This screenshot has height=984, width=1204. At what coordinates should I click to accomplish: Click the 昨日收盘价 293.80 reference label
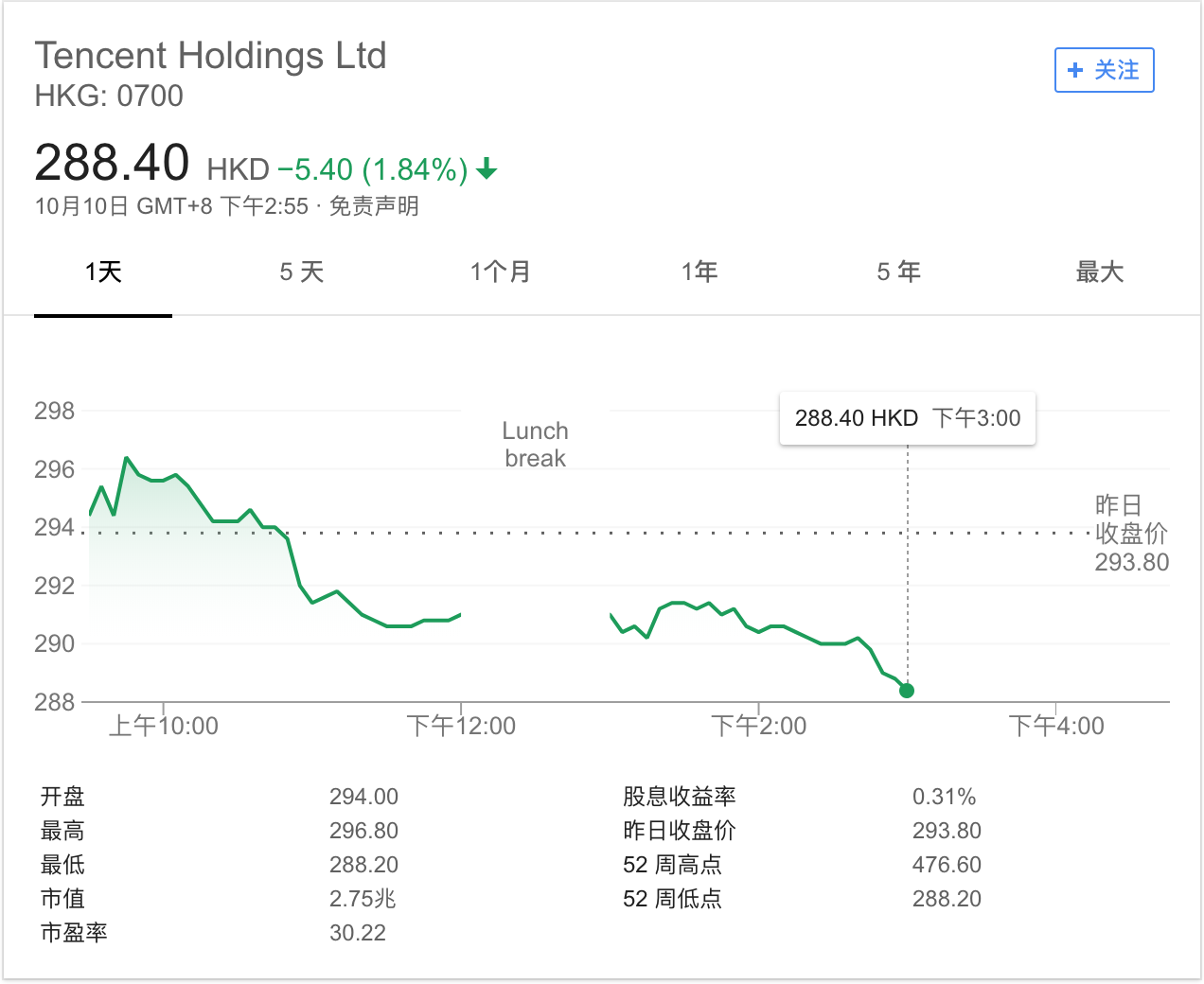(1131, 535)
